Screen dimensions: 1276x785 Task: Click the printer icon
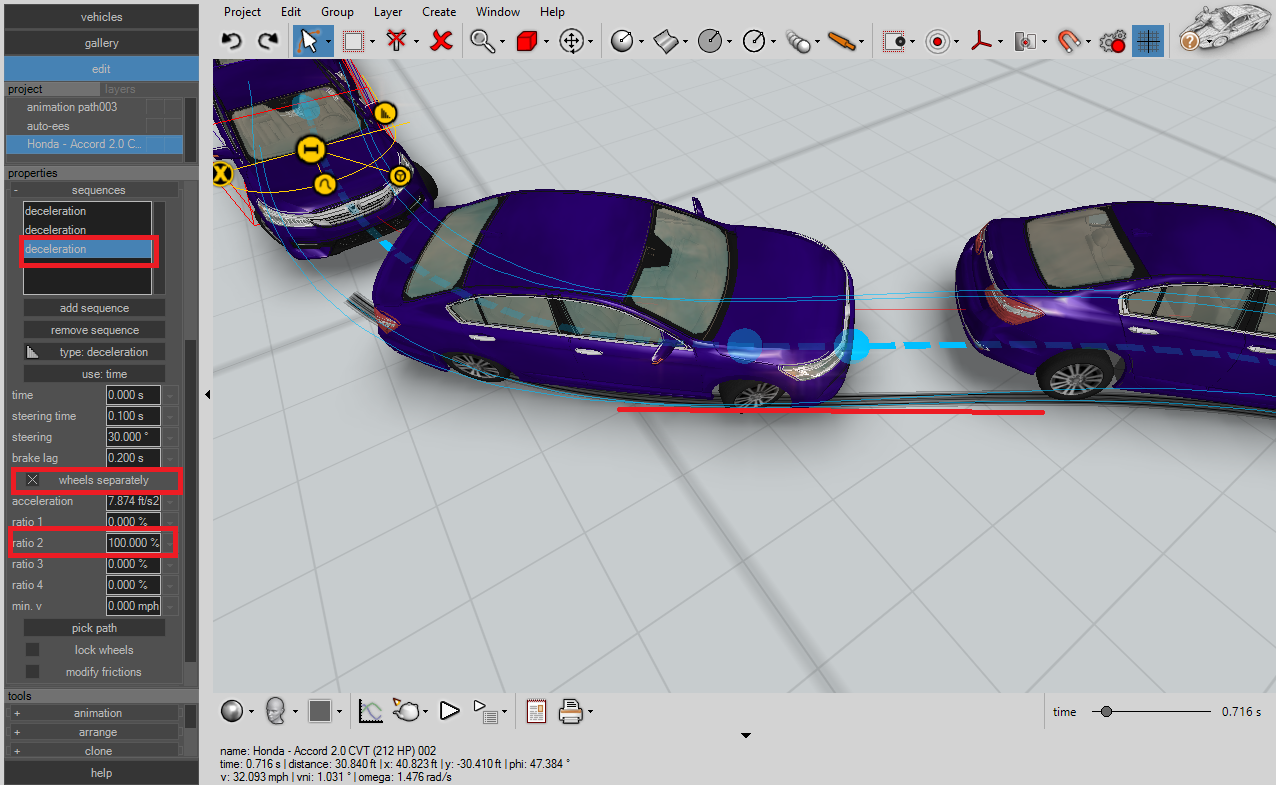pos(570,711)
